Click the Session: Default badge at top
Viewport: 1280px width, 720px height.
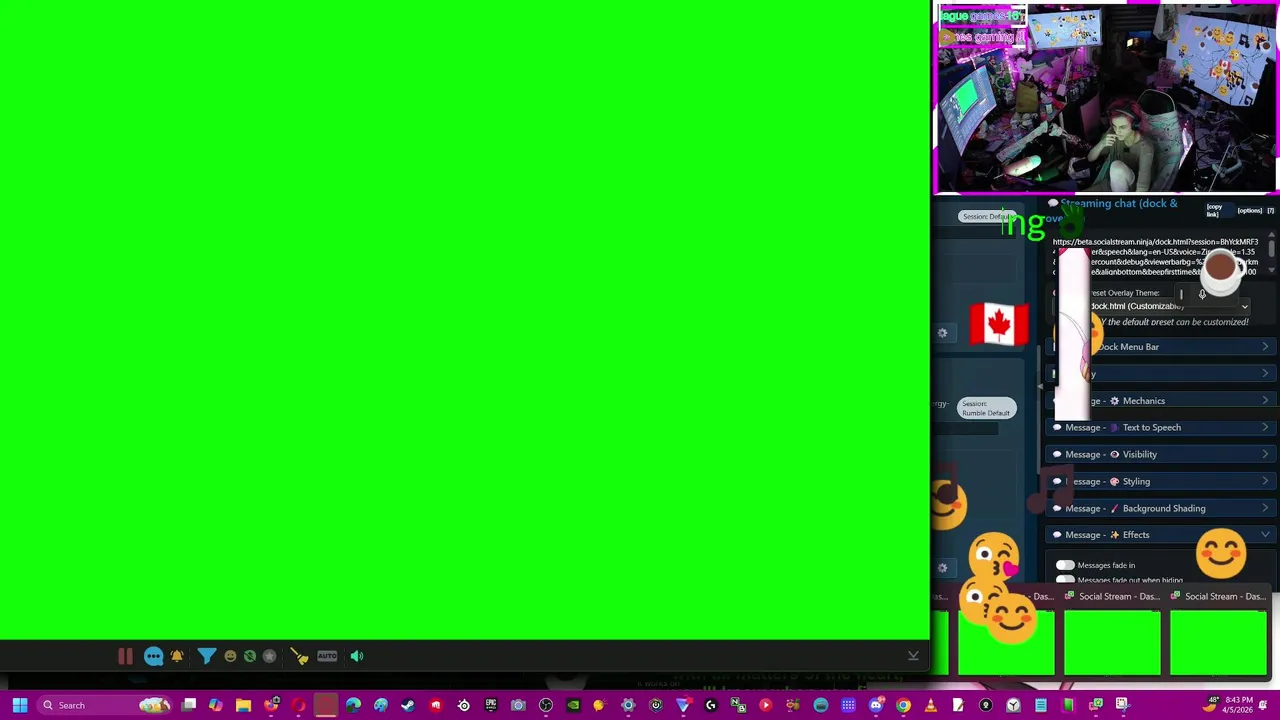point(985,217)
